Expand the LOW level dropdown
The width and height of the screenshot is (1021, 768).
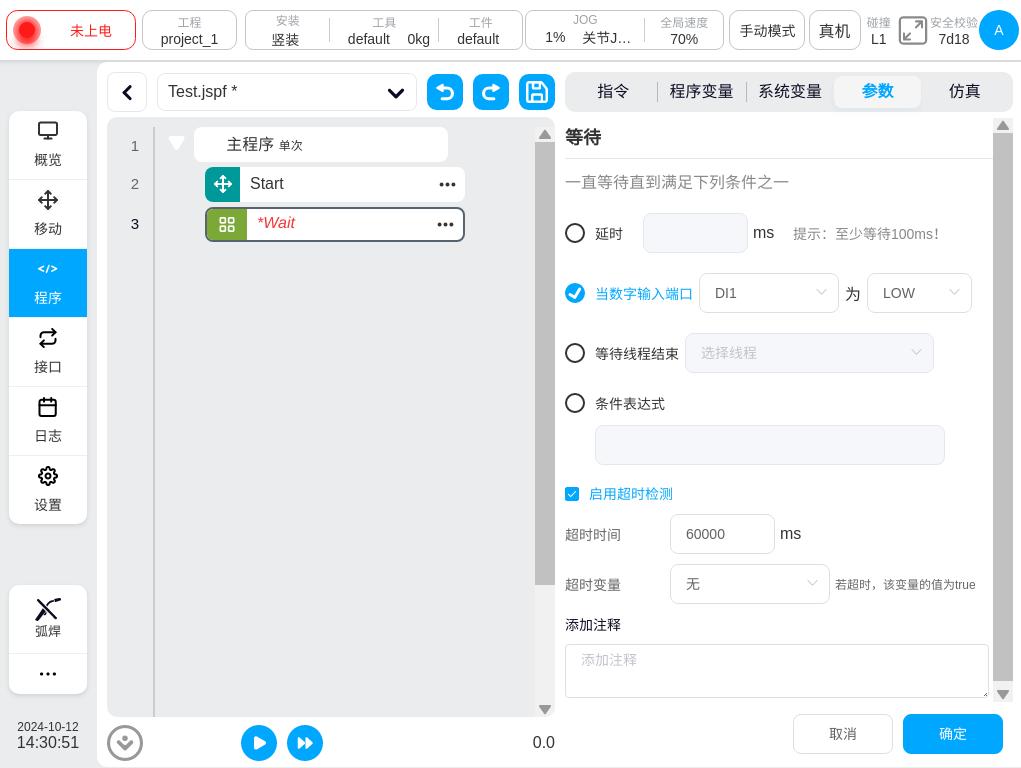pyautogui.click(x=918, y=293)
